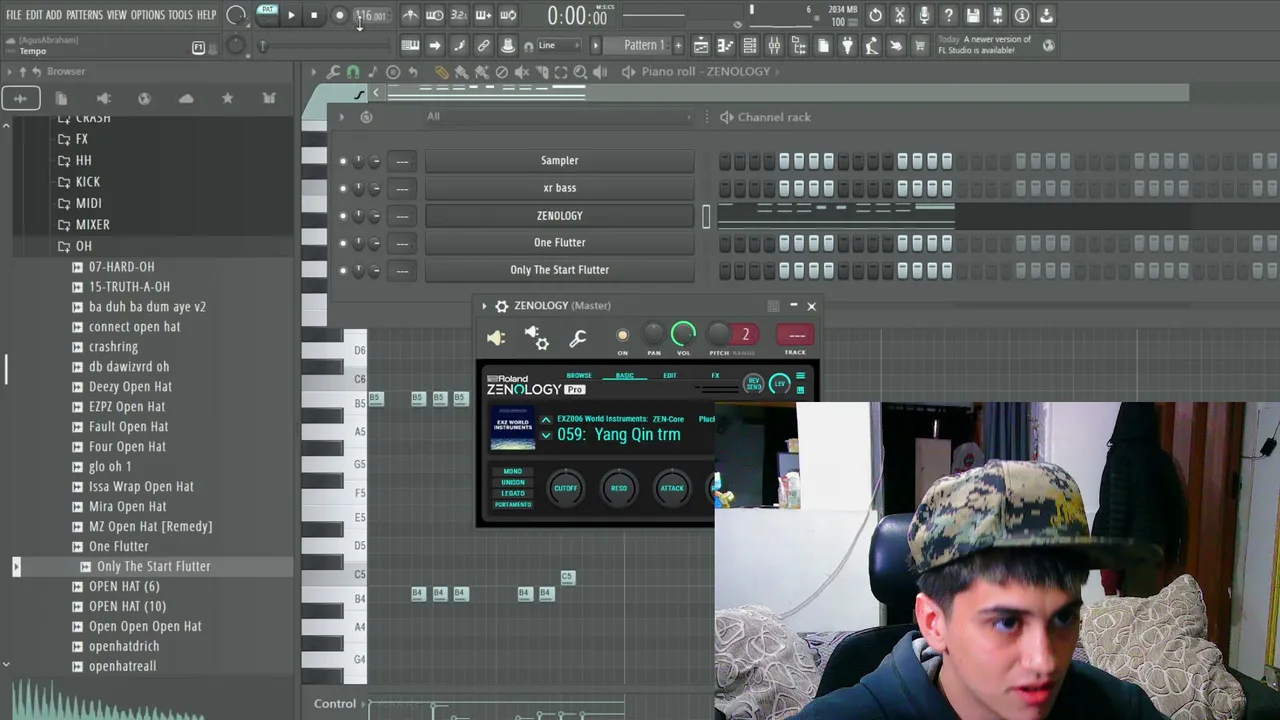Toggle PAT/SONG mode switch
Viewport: 1280px width, 720px height.
point(267,14)
